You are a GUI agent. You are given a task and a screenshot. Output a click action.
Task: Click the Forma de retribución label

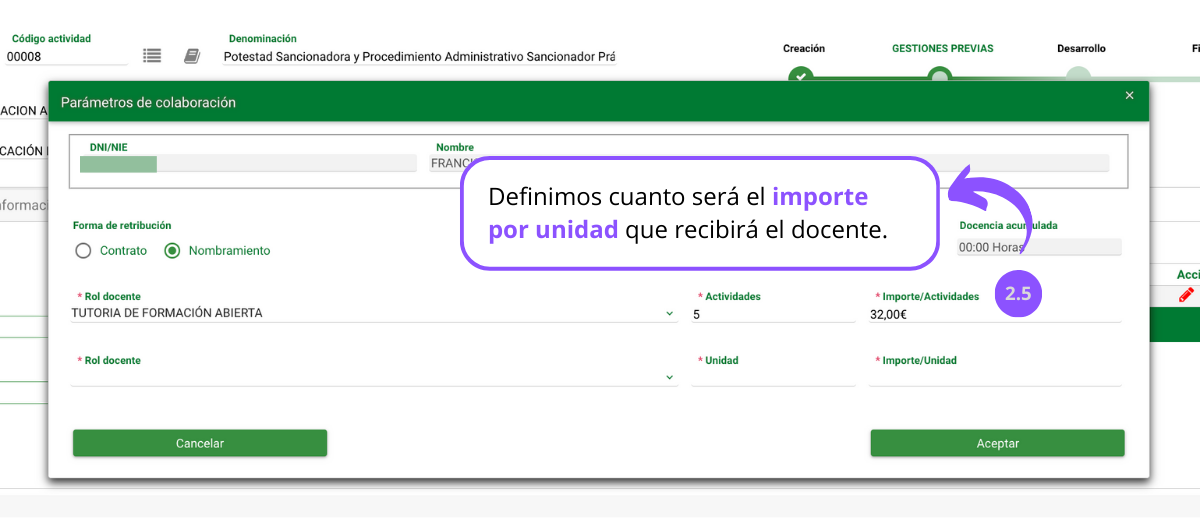[x=122, y=226]
